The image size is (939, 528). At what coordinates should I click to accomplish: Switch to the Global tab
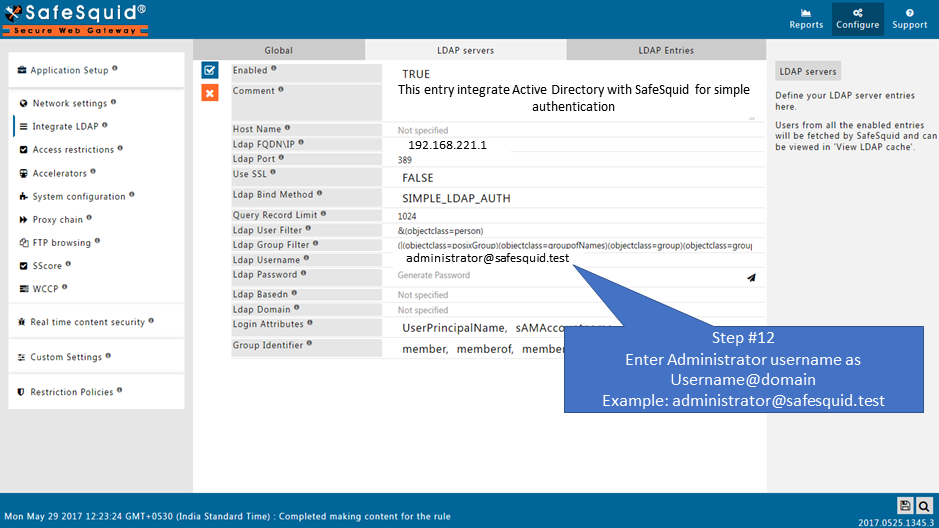pyautogui.click(x=278, y=50)
